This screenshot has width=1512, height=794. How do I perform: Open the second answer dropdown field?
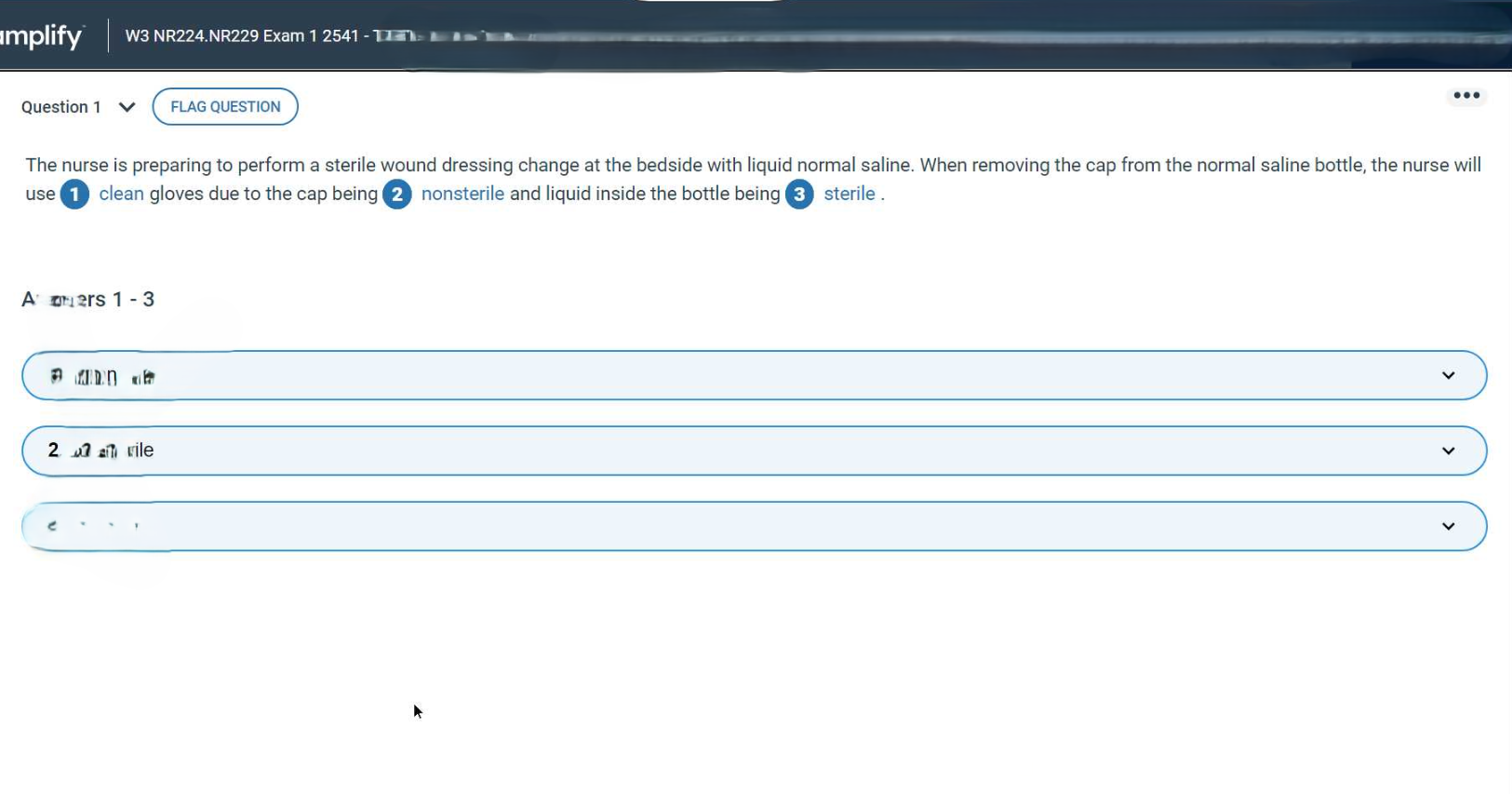(744, 451)
